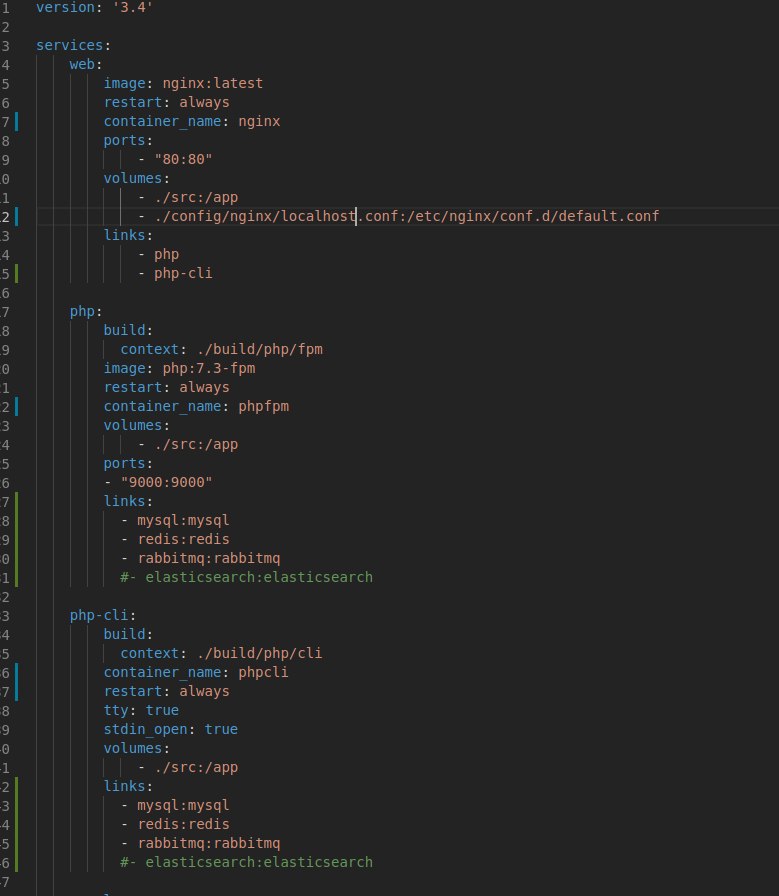
Task: Click the container_name nginx line
Action: [x=192, y=121]
